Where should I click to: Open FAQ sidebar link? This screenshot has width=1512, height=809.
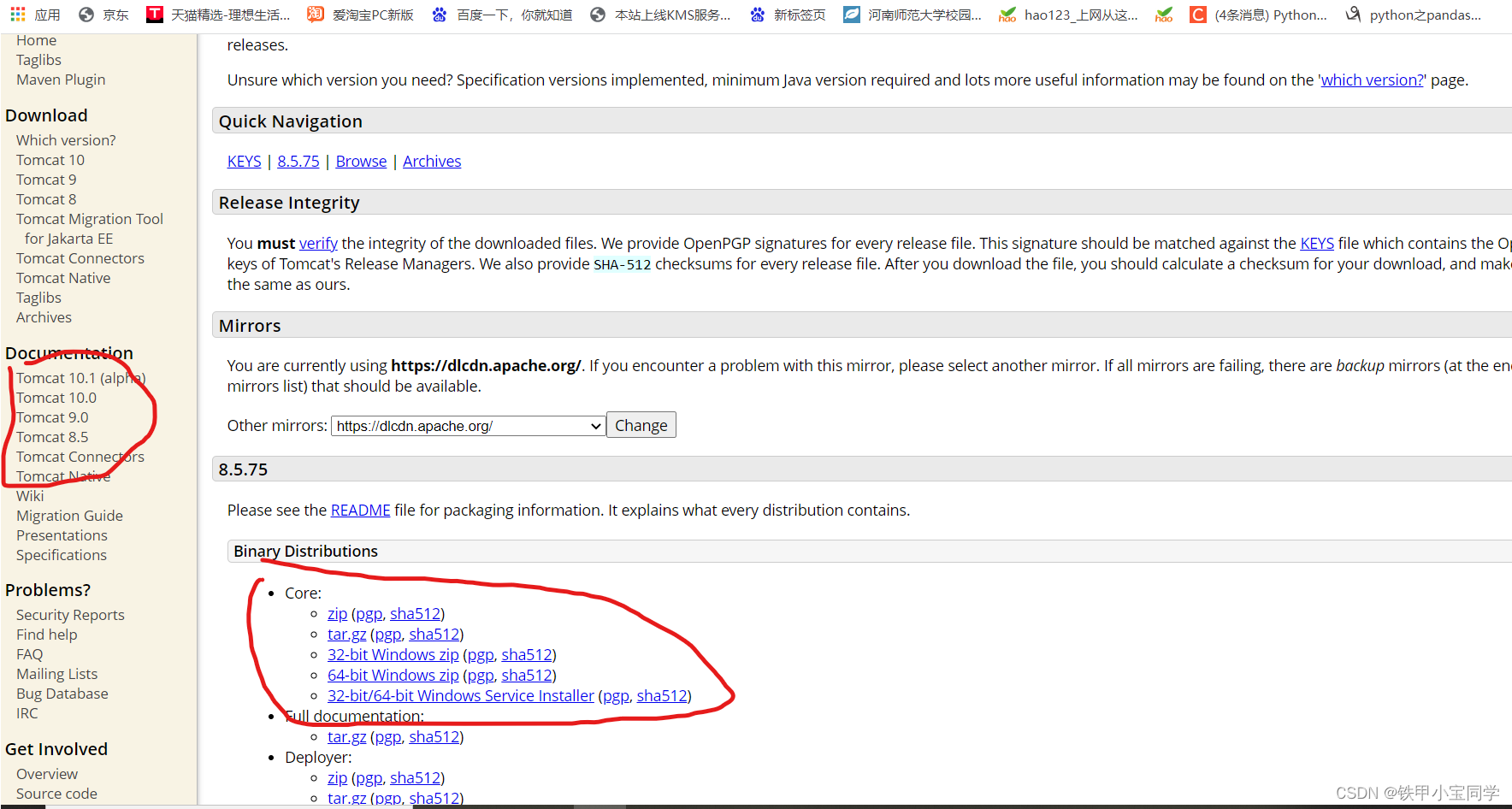30,654
